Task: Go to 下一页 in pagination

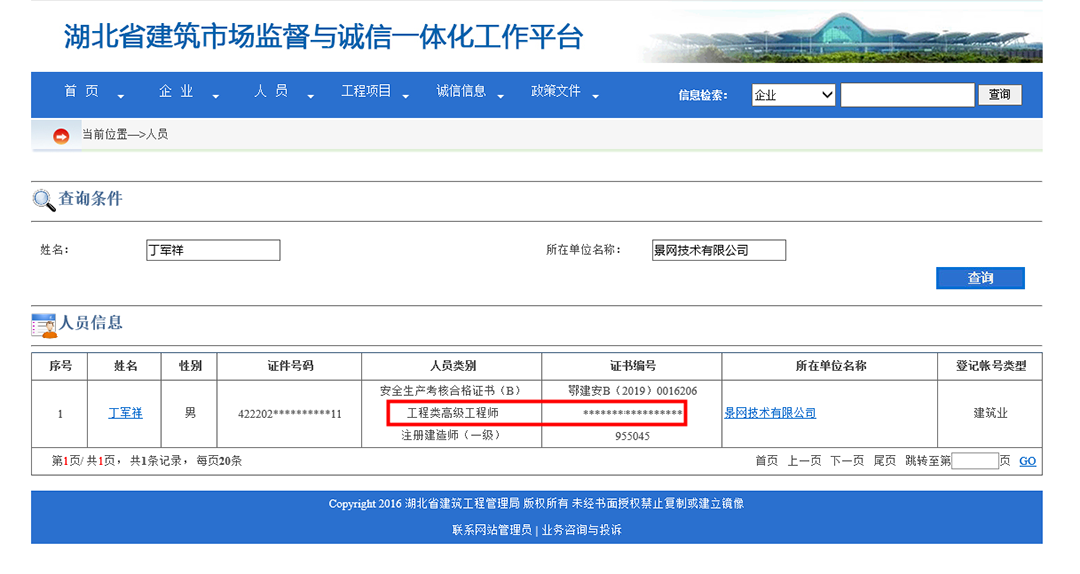Action: (x=846, y=461)
